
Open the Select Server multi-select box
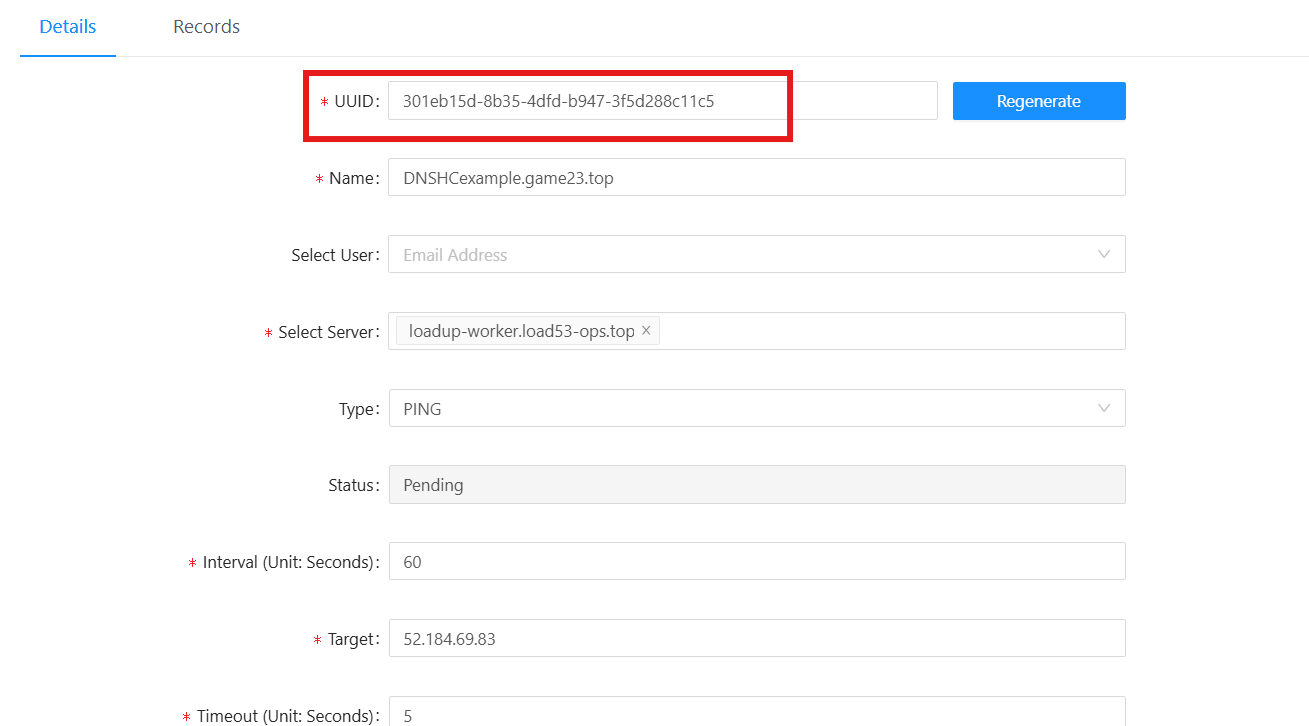click(890, 331)
